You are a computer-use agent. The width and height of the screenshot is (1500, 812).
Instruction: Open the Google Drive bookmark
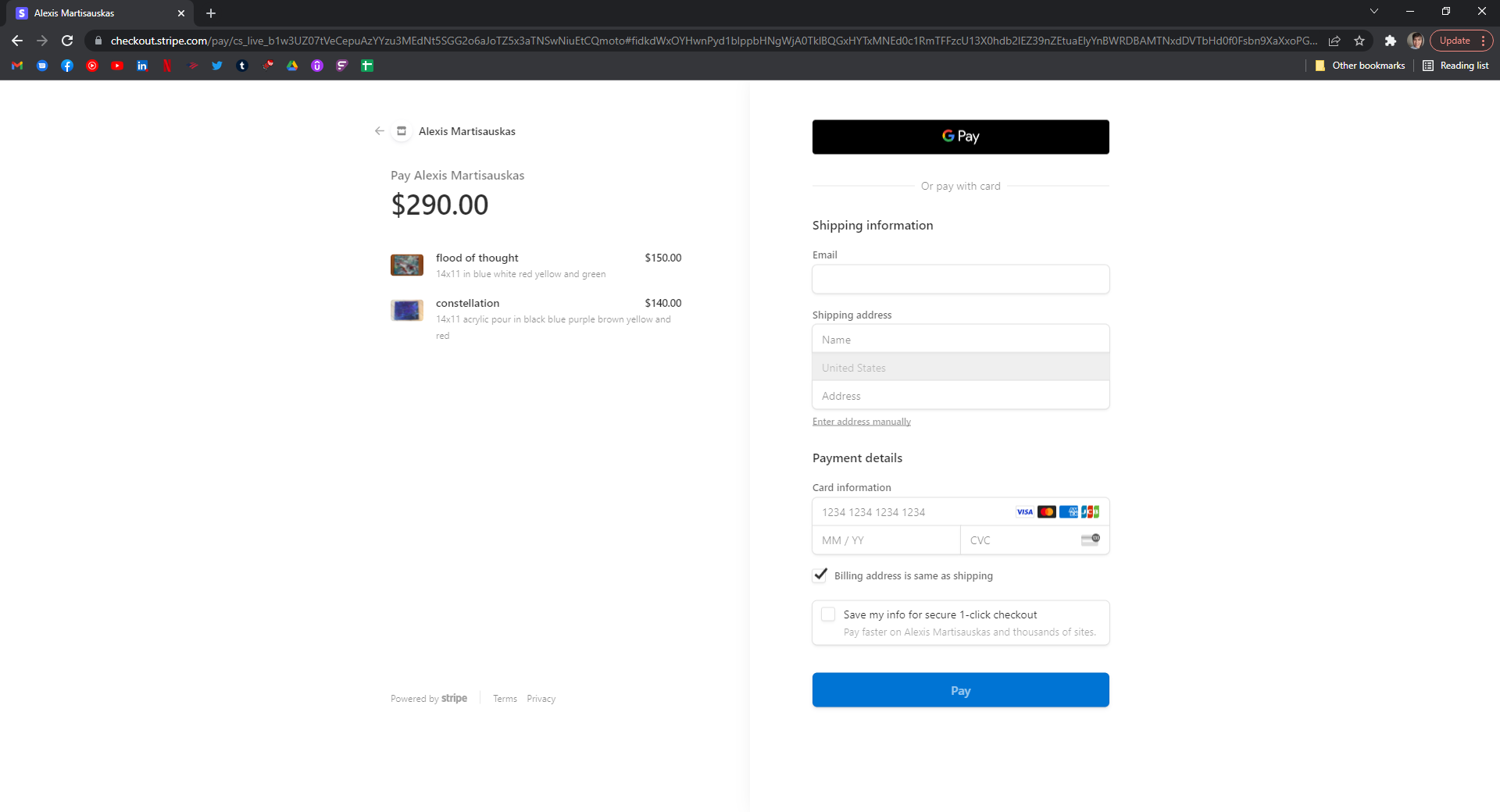(292, 66)
